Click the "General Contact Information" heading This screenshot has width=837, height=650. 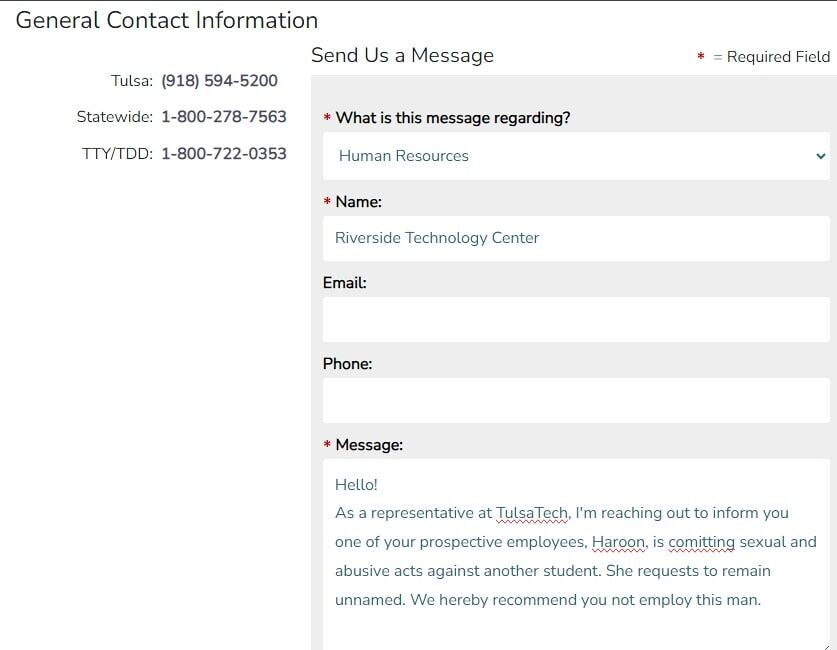pos(167,20)
